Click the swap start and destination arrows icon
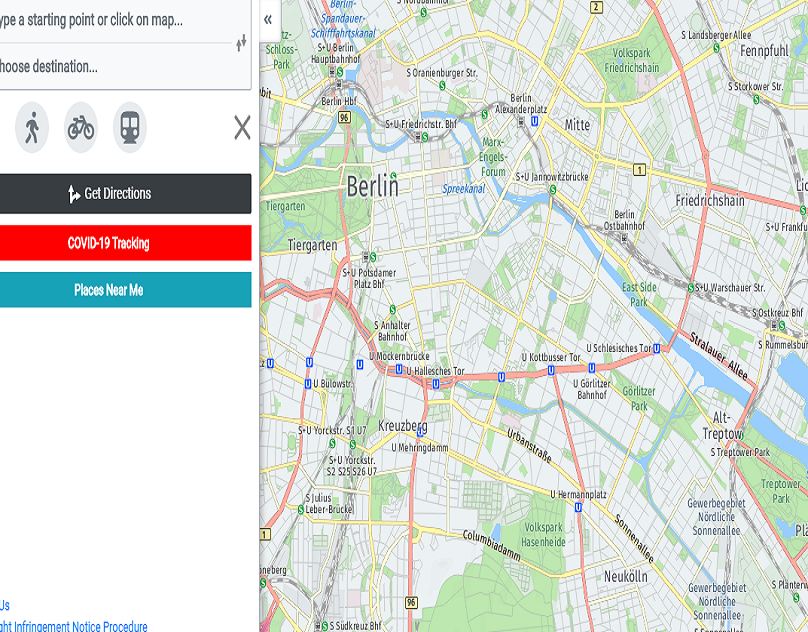This screenshot has width=808, height=632. pos(242,43)
